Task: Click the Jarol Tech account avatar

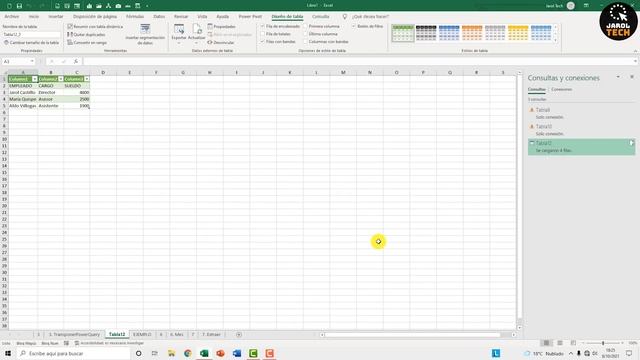Action: 571,6
